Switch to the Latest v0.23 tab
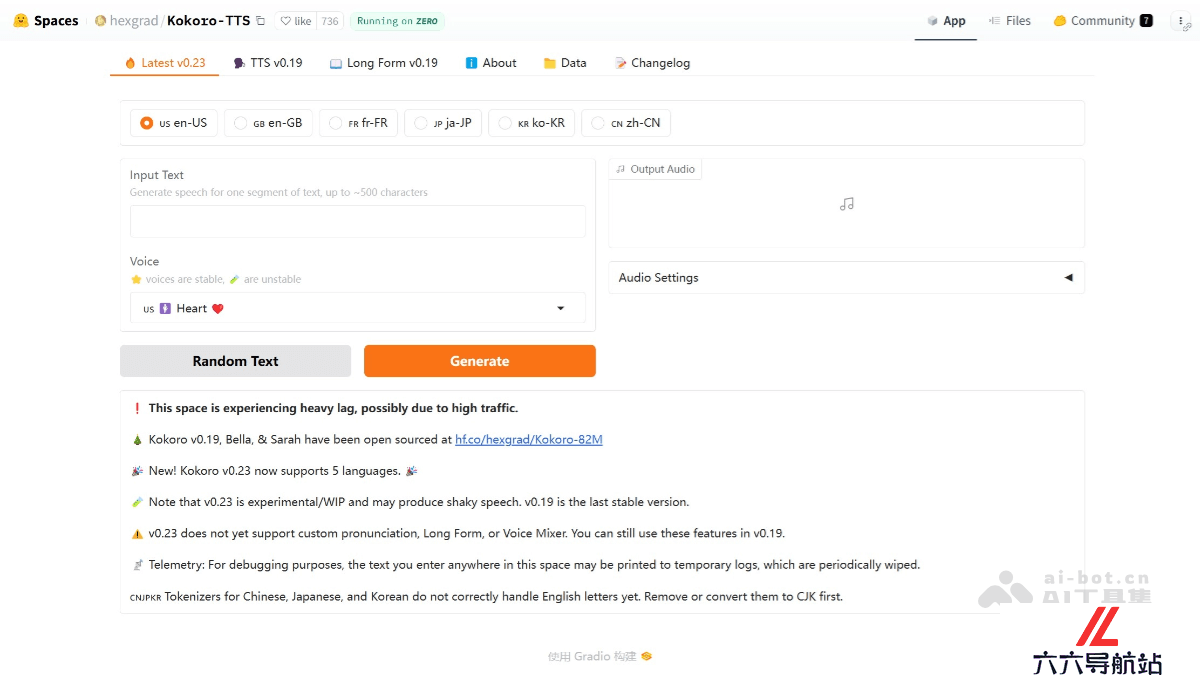This screenshot has height=675, width=1200. 165,63
